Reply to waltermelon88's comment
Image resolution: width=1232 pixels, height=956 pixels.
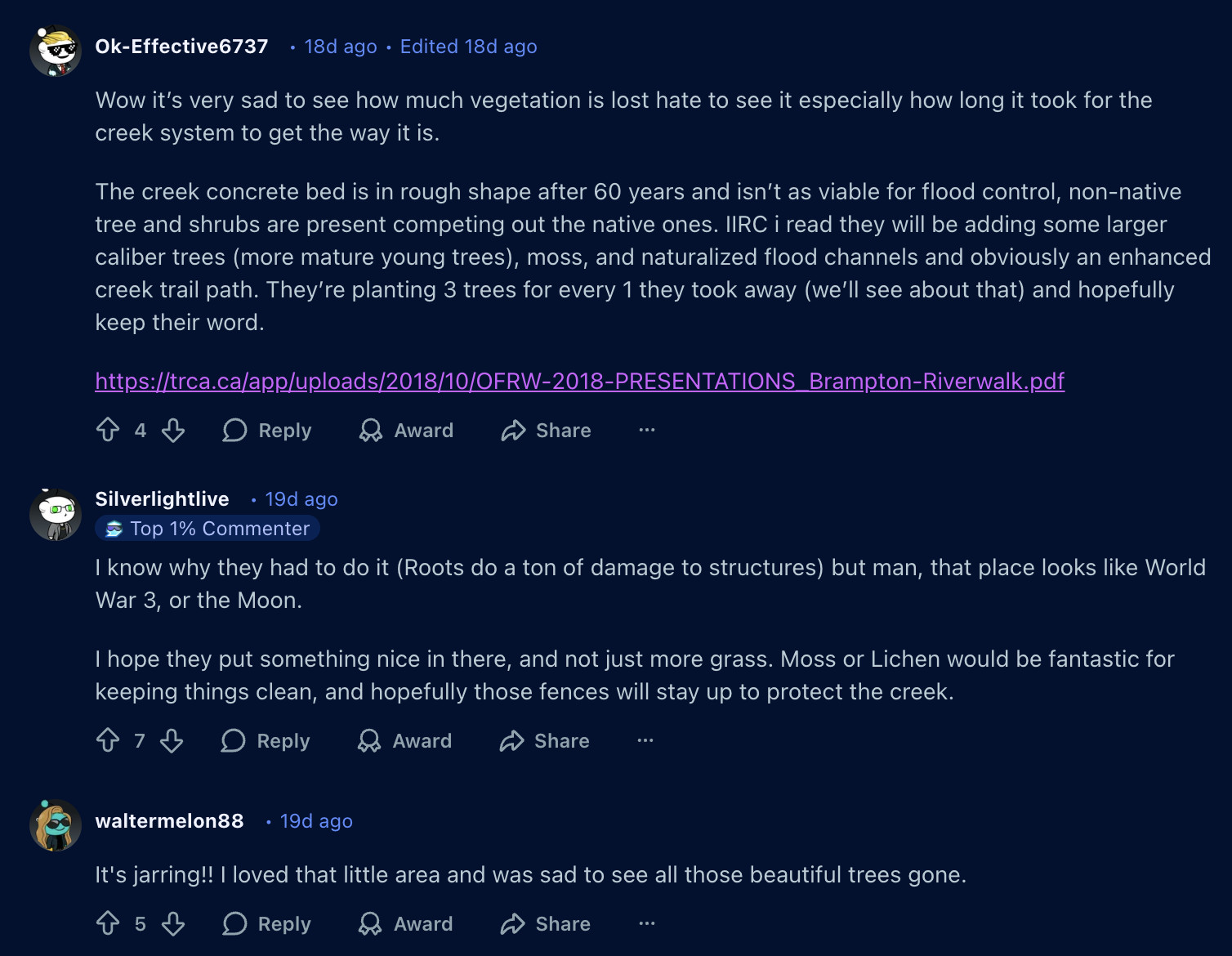(267, 923)
